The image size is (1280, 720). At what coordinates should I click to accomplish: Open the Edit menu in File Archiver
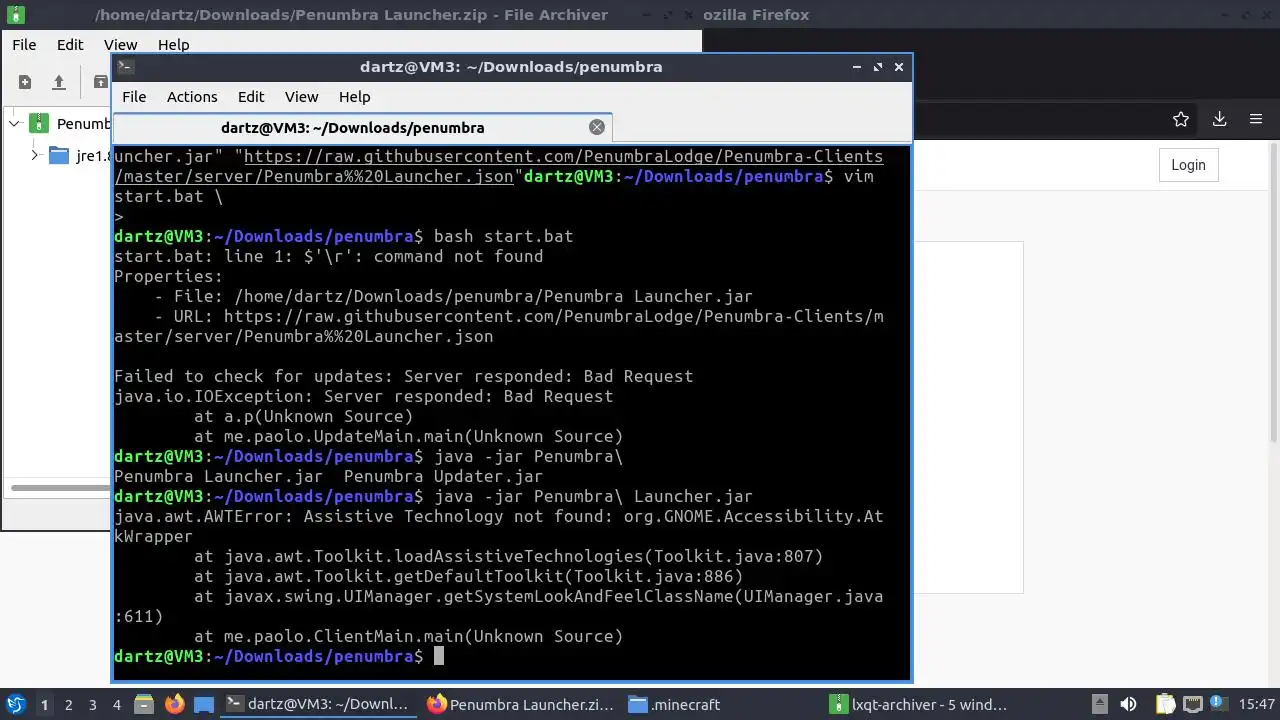[70, 45]
